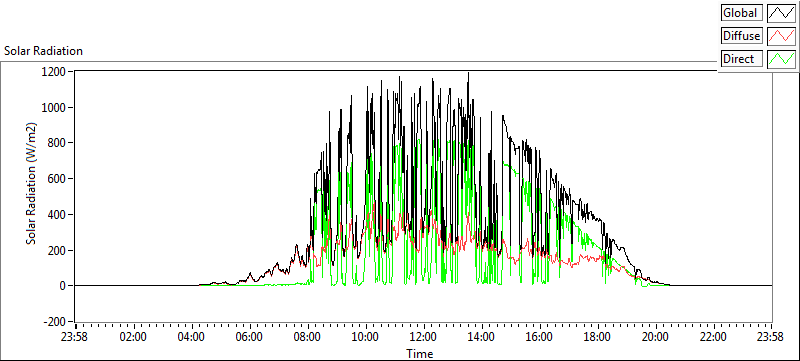
Task: Click the 12:00 time axis label
Action: tap(423, 338)
